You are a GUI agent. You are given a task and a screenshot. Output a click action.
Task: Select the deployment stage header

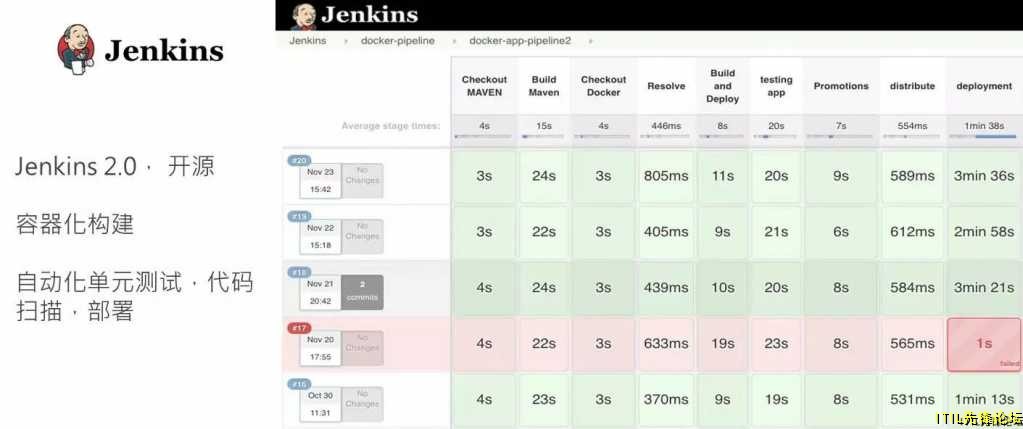coord(984,86)
